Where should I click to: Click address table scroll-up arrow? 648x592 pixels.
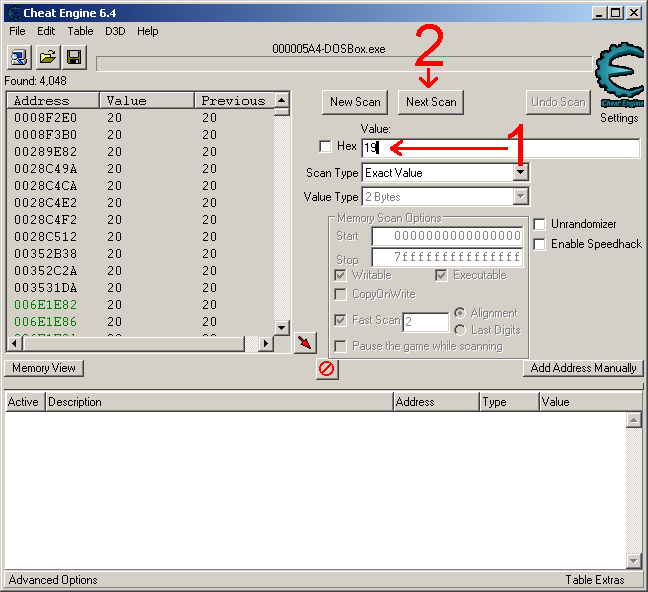634,420
